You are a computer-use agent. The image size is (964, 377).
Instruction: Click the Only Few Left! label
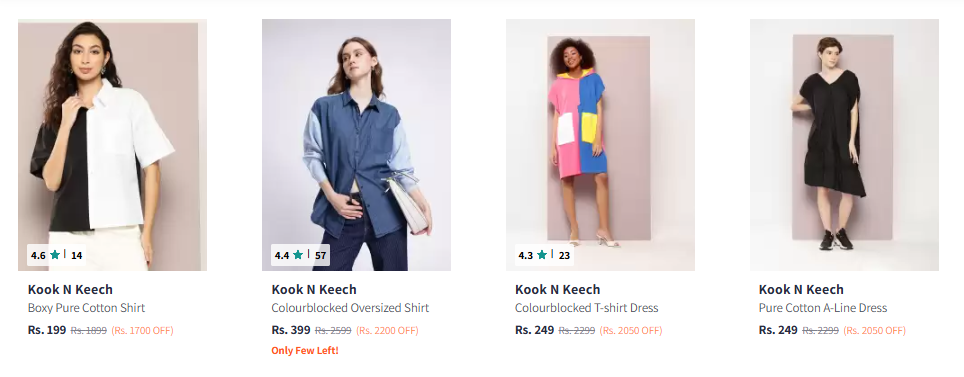click(305, 351)
